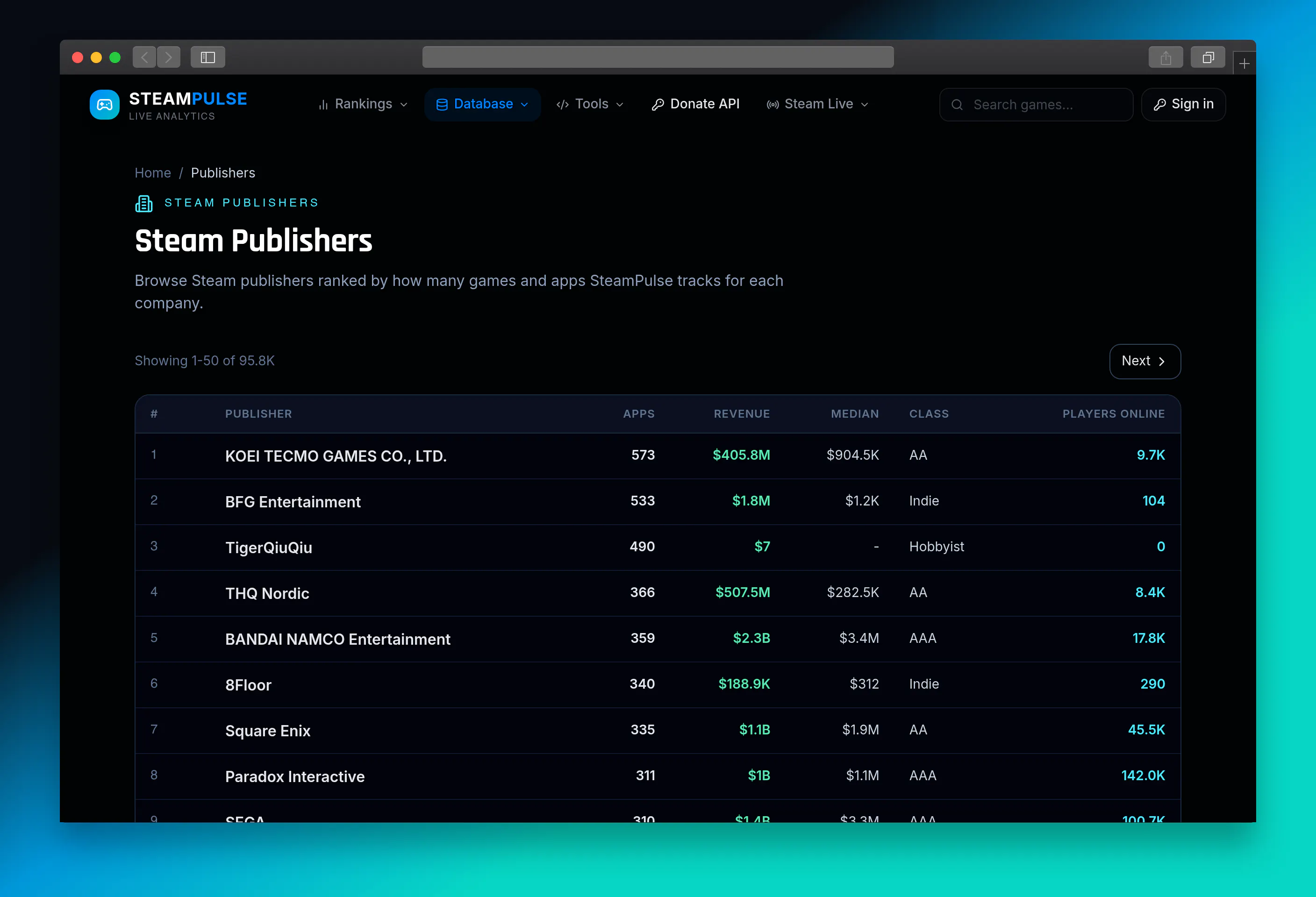Viewport: 1316px width, 897px height.
Task: Click the REVENUE column header
Action: click(x=742, y=414)
